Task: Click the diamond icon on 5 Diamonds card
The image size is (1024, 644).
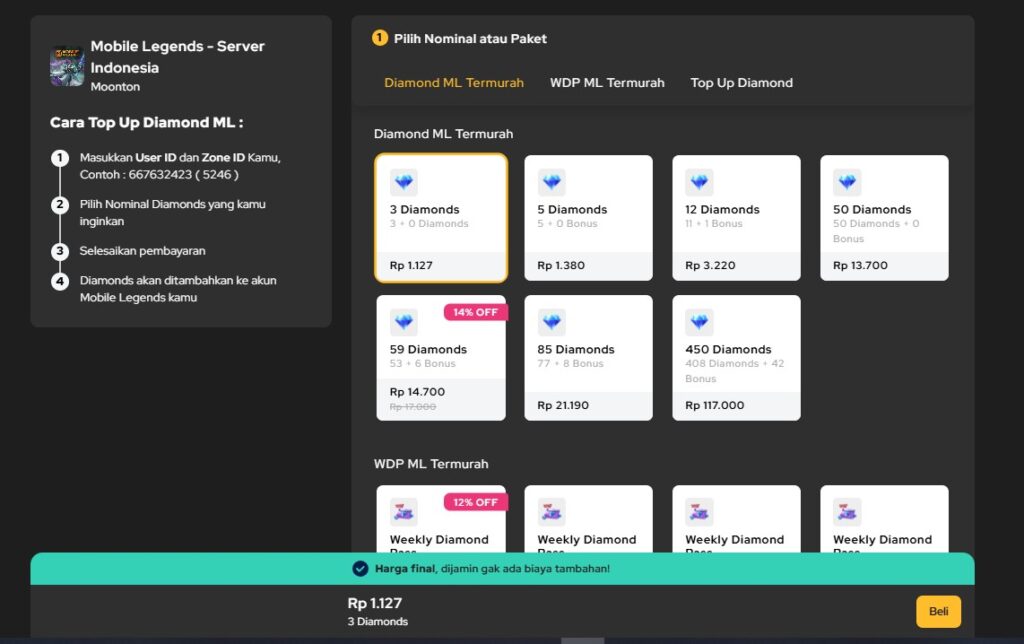Action: pos(551,182)
